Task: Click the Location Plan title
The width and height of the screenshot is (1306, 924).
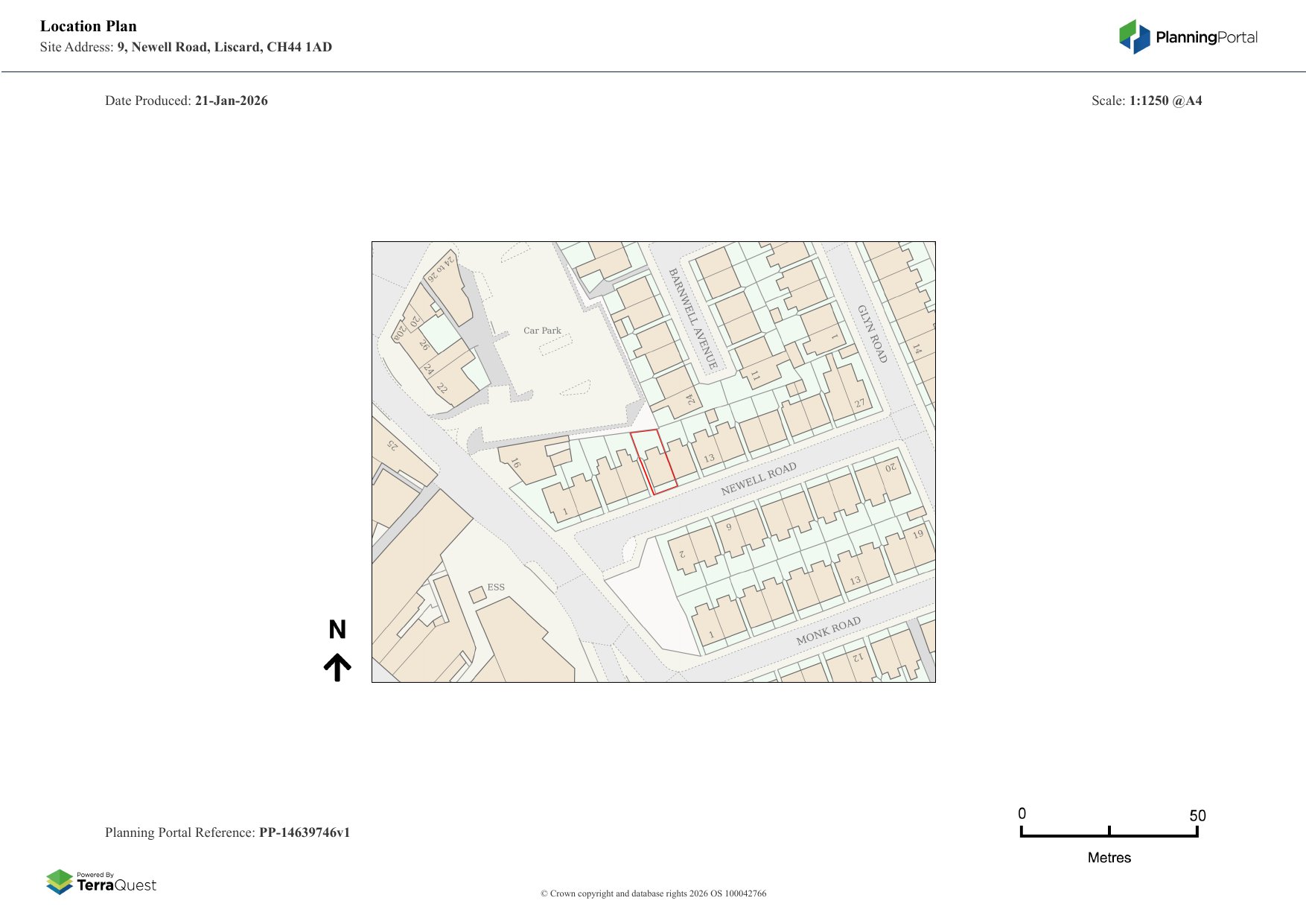Action: click(x=89, y=26)
